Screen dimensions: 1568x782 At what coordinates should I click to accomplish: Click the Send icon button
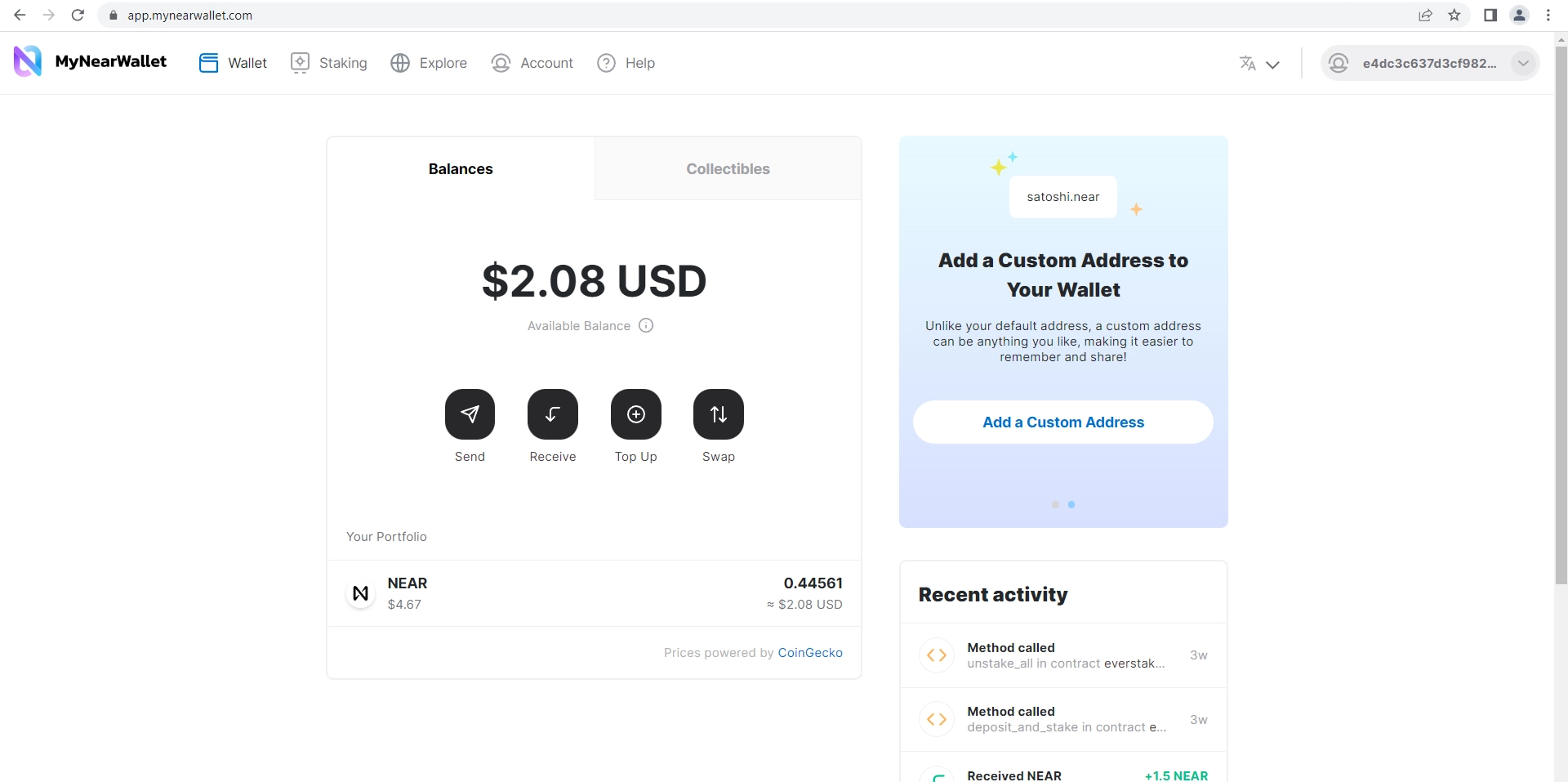point(470,414)
